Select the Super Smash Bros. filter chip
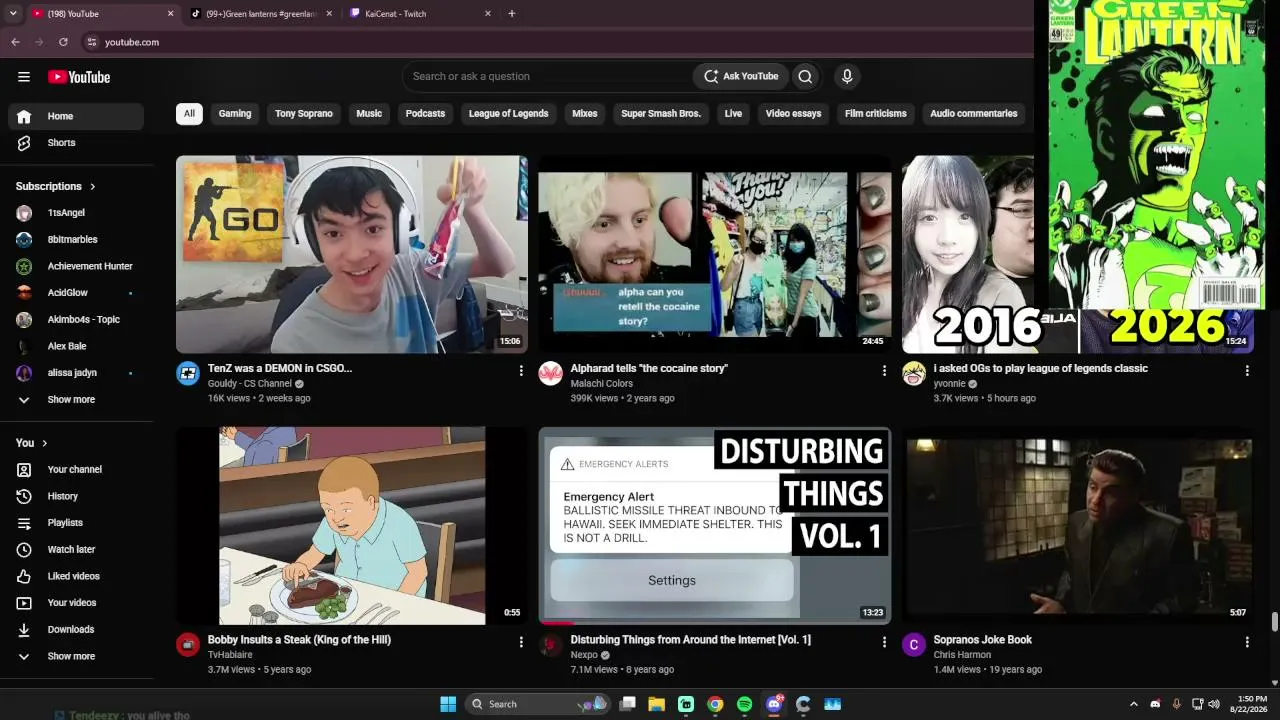The width and height of the screenshot is (1280, 720). (661, 113)
